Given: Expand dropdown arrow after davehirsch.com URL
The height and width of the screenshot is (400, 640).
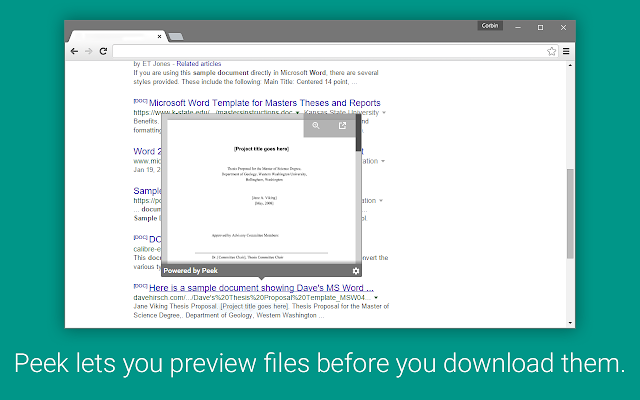Looking at the screenshot, I should (376, 298).
